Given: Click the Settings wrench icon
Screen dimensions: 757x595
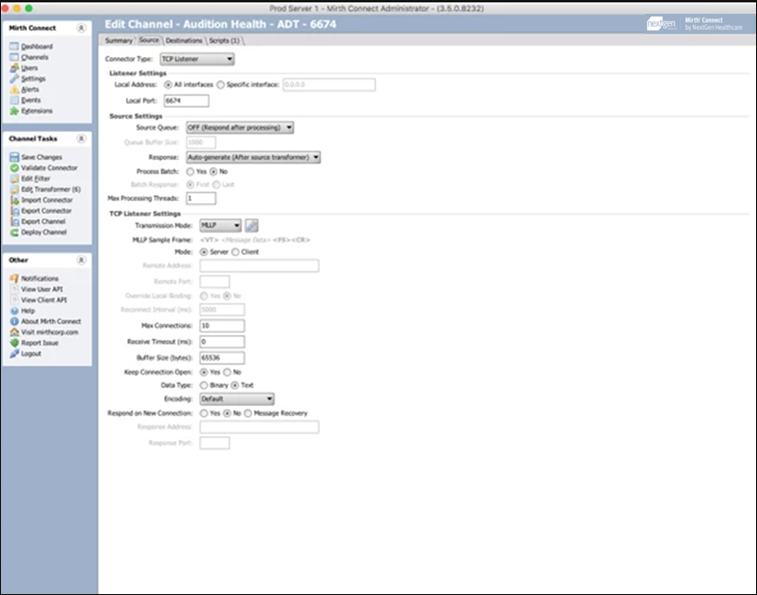Looking at the screenshot, I should click(x=14, y=78).
